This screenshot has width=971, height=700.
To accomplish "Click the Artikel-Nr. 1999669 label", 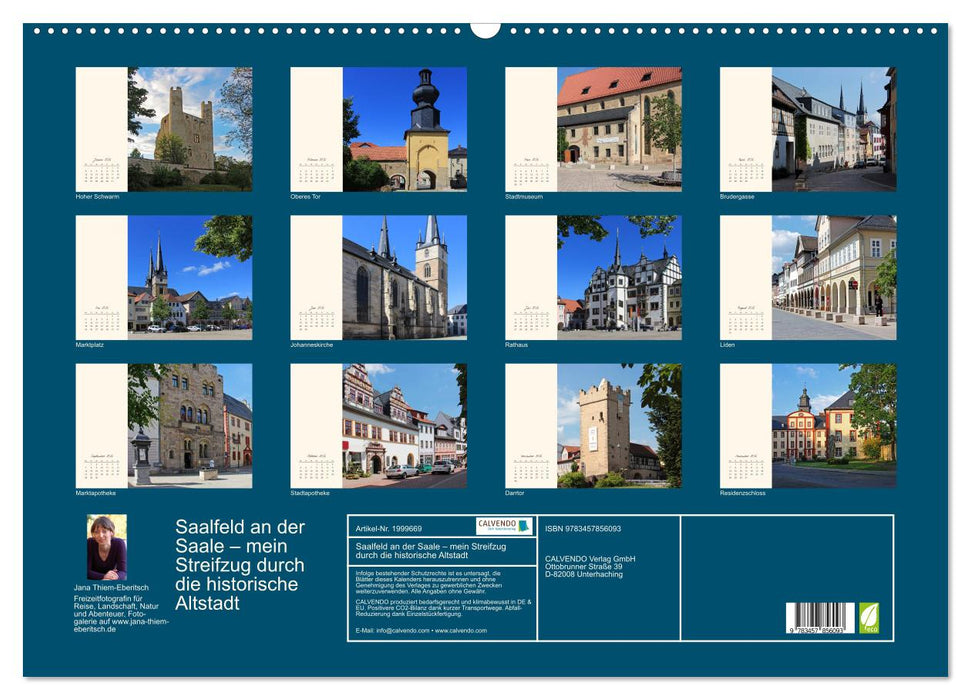I will coord(387,527).
